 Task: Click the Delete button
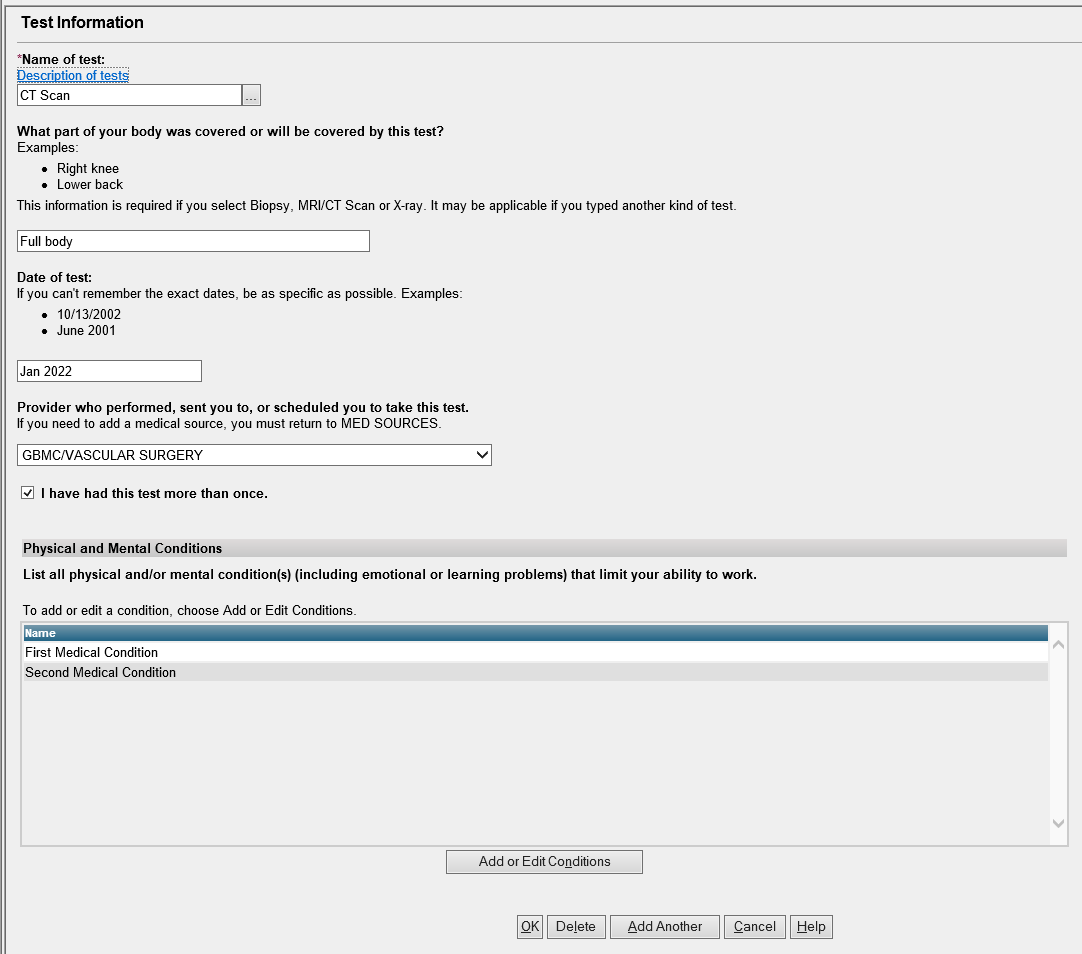pyautogui.click(x=575, y=926)
